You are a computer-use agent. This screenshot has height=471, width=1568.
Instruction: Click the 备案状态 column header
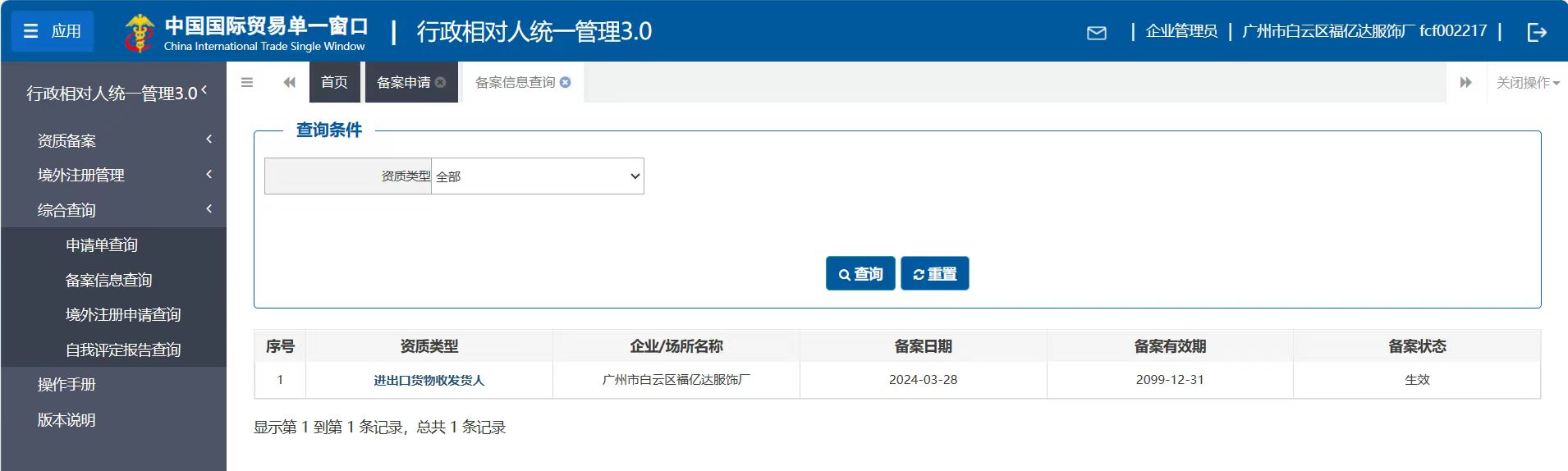[1417, 346]
